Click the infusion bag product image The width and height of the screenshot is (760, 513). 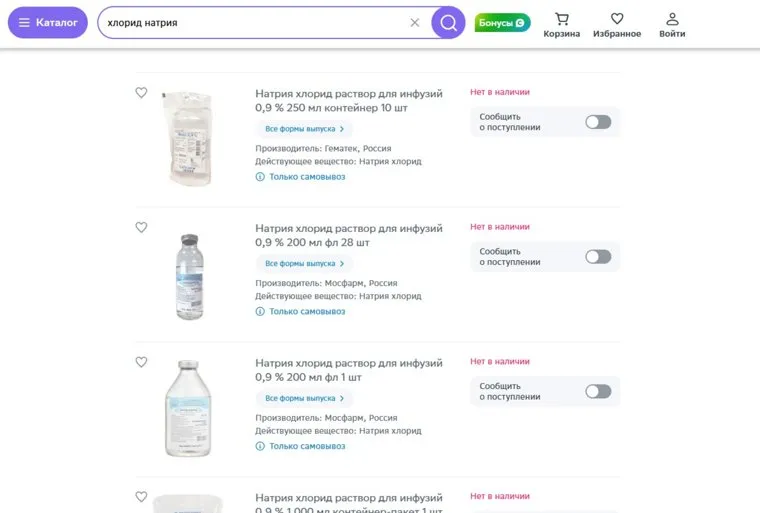coord(188,138)
